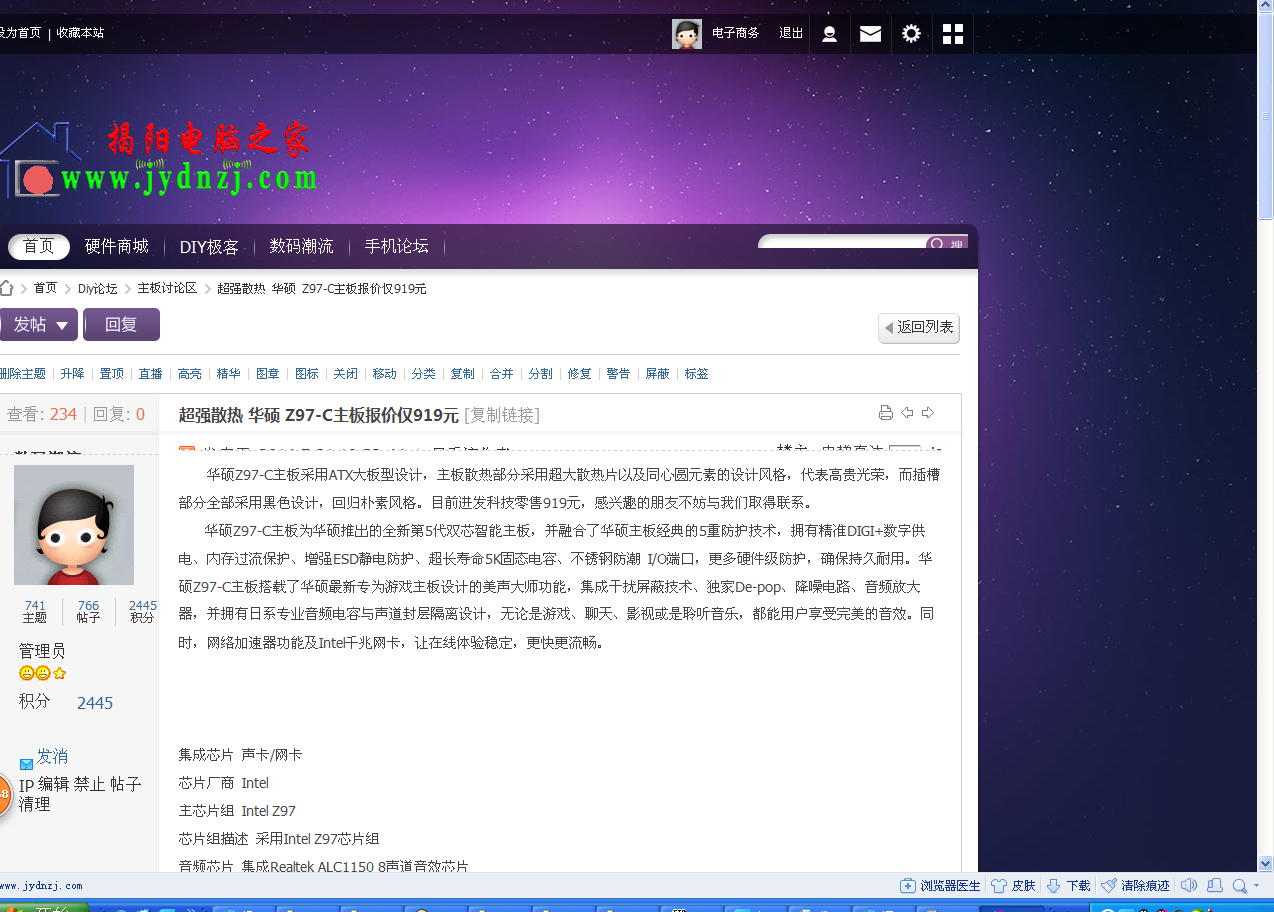The height and width of the screenshot is (912, 1274).
Task: Click the browser doctor icon in status bar
Action: tap(908, 886)
